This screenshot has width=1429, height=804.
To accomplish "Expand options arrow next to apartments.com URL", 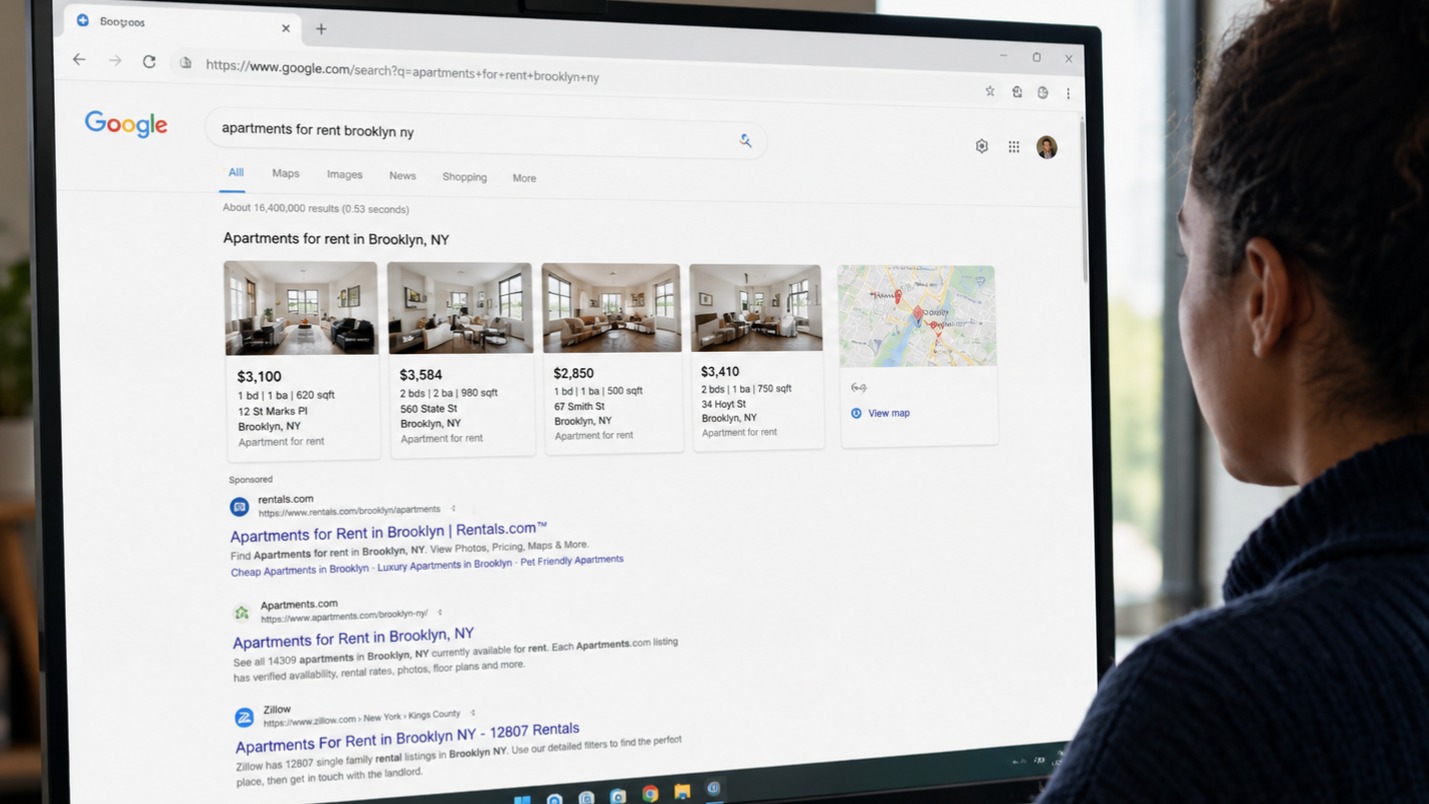I will click(x=440, y=612).
